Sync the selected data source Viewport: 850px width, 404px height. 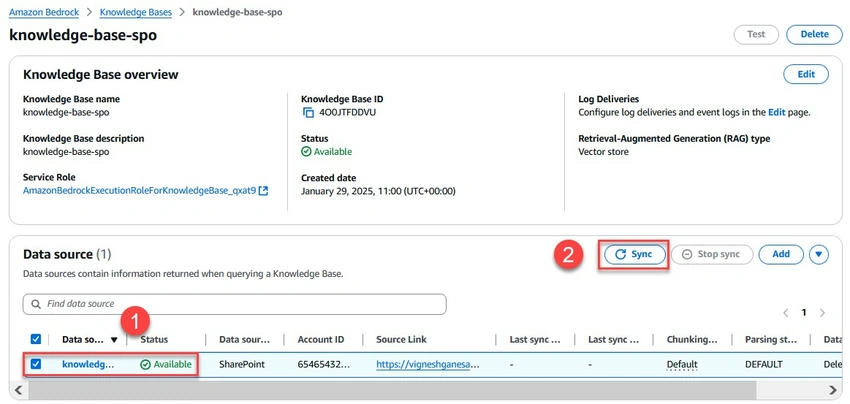pos(634,254)
